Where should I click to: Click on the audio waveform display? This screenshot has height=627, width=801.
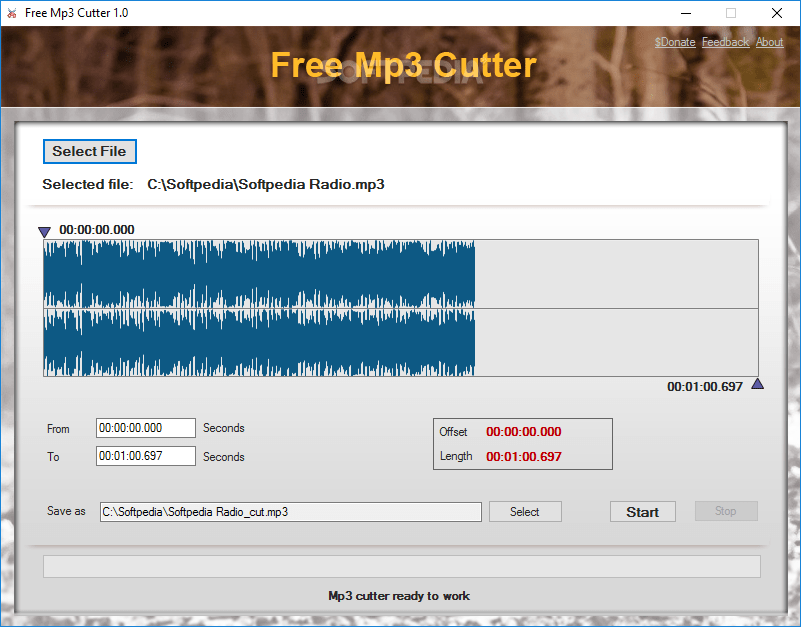(300, 306)
